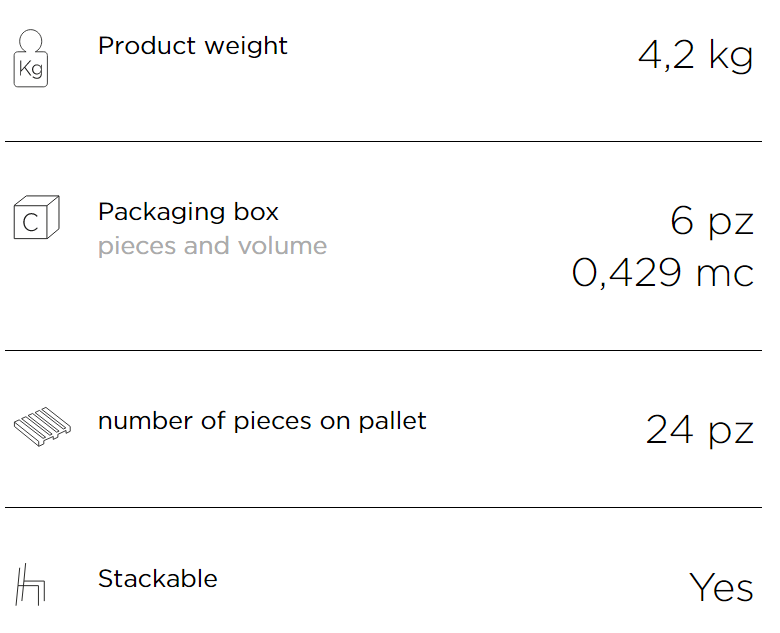Click the letter C inside box icon

coord(30,222)
